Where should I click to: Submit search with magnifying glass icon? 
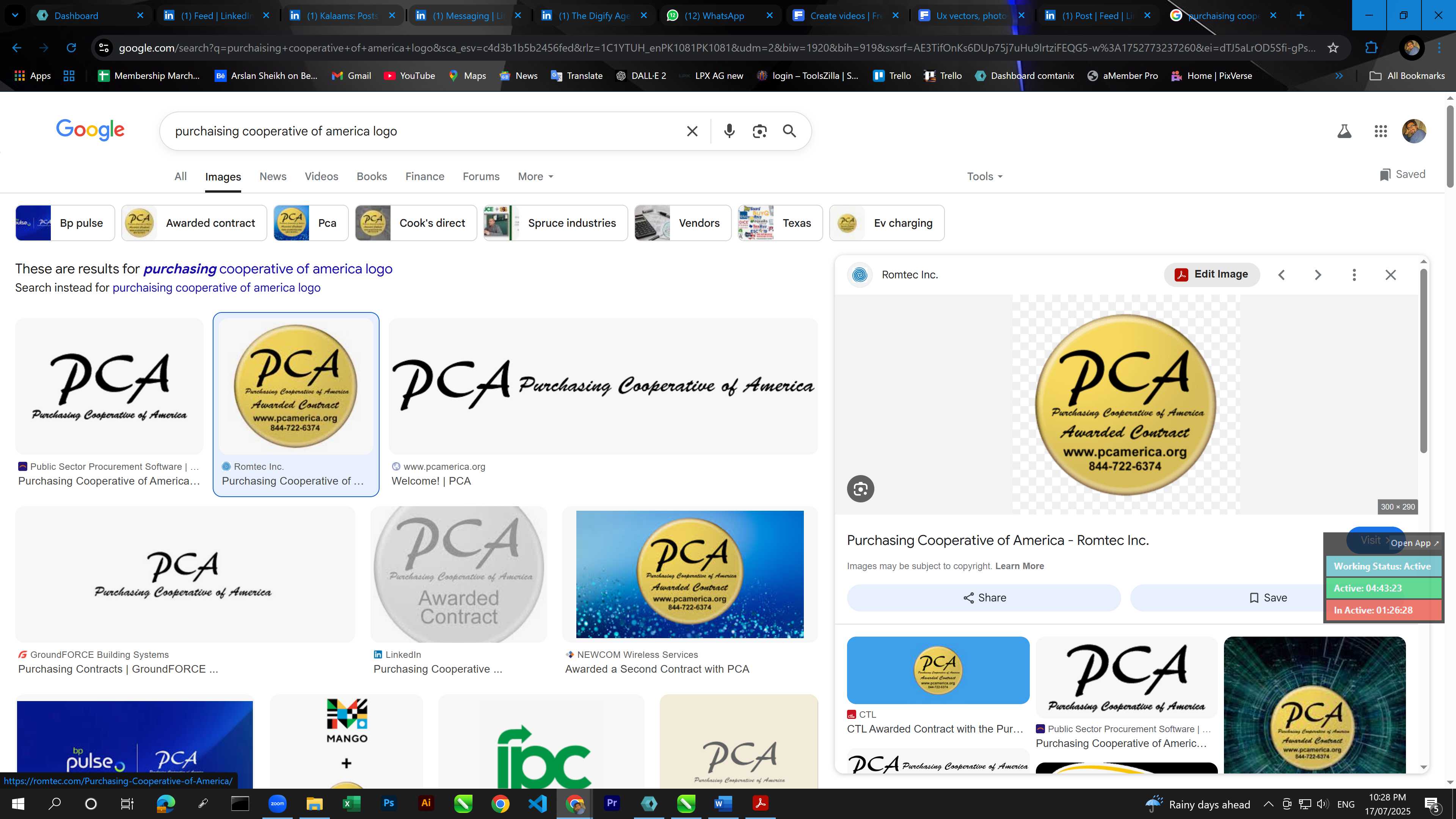(x=789, y=131)
